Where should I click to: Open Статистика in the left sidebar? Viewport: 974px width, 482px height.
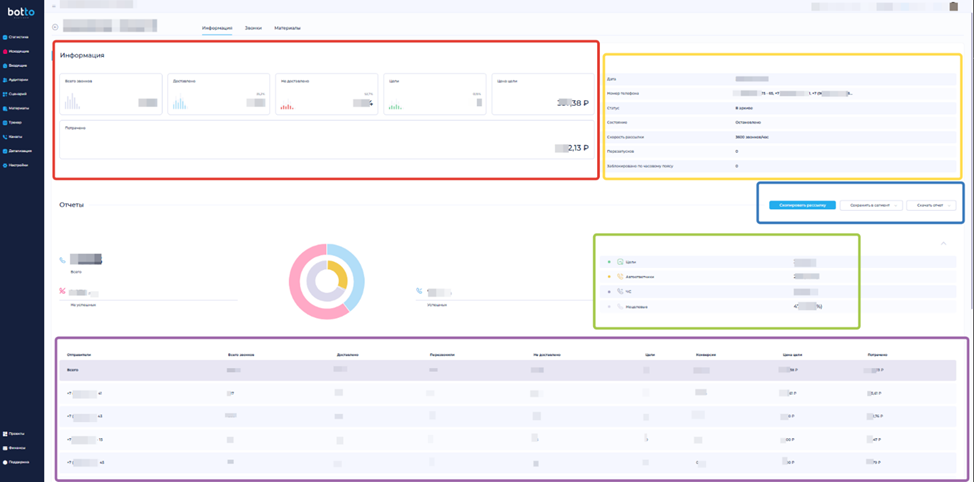(18, 37)
